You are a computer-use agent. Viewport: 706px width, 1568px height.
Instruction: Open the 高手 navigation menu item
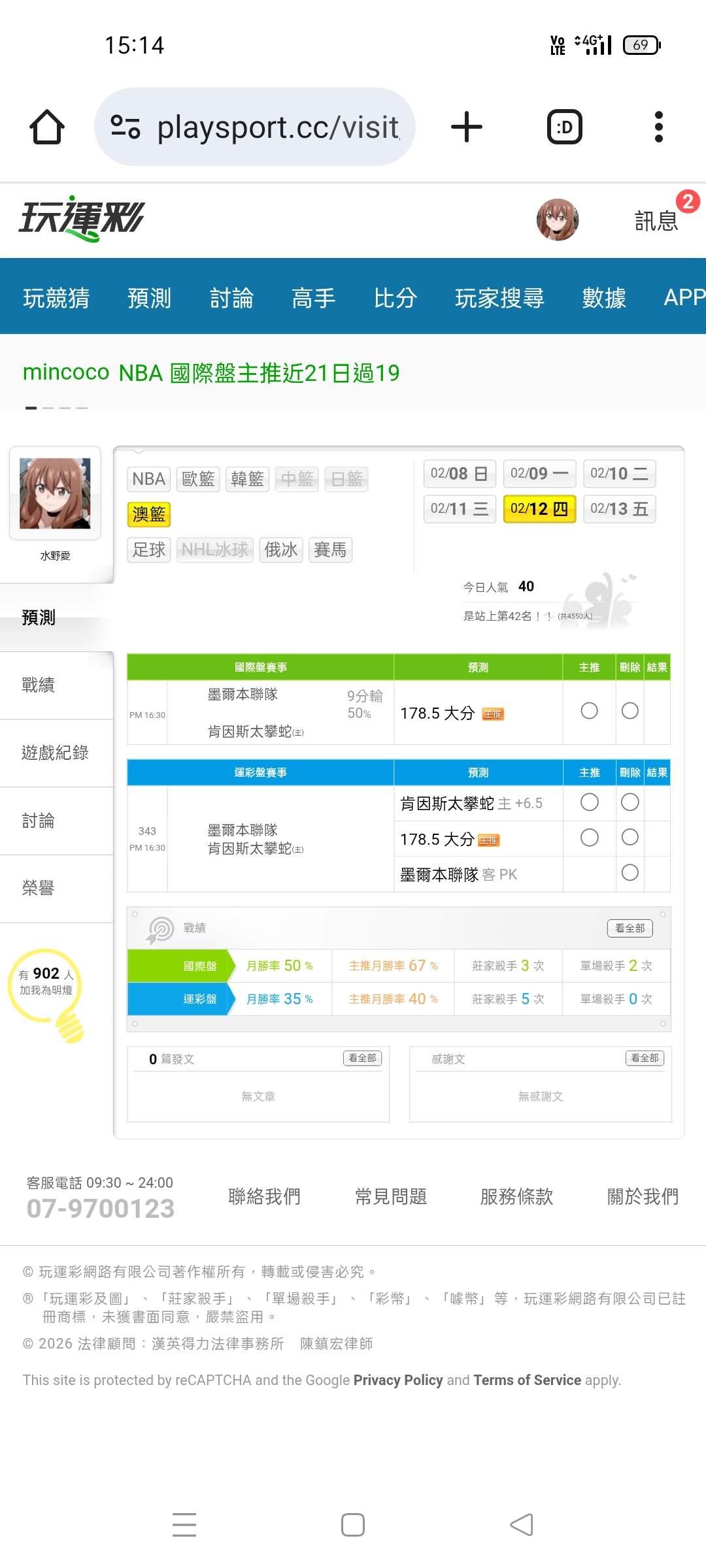pos(313,298)
